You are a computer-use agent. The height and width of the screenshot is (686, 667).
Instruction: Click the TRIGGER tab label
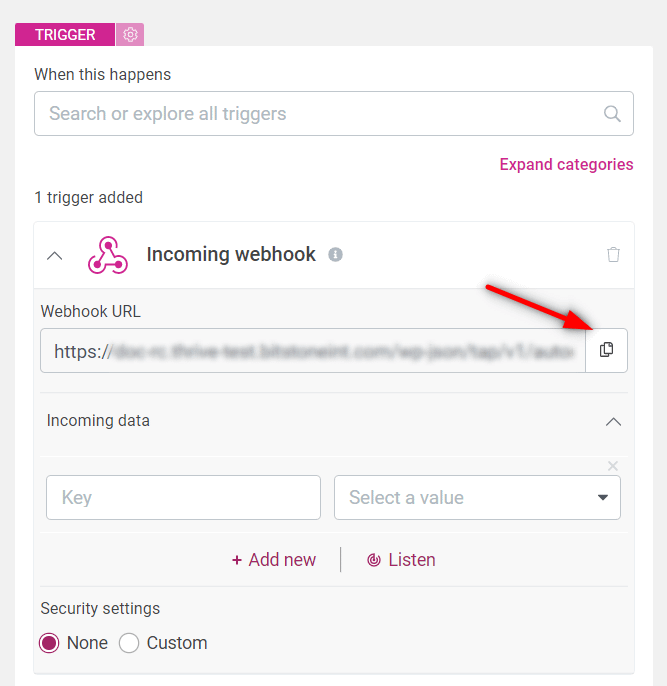(x=65, y=35)
